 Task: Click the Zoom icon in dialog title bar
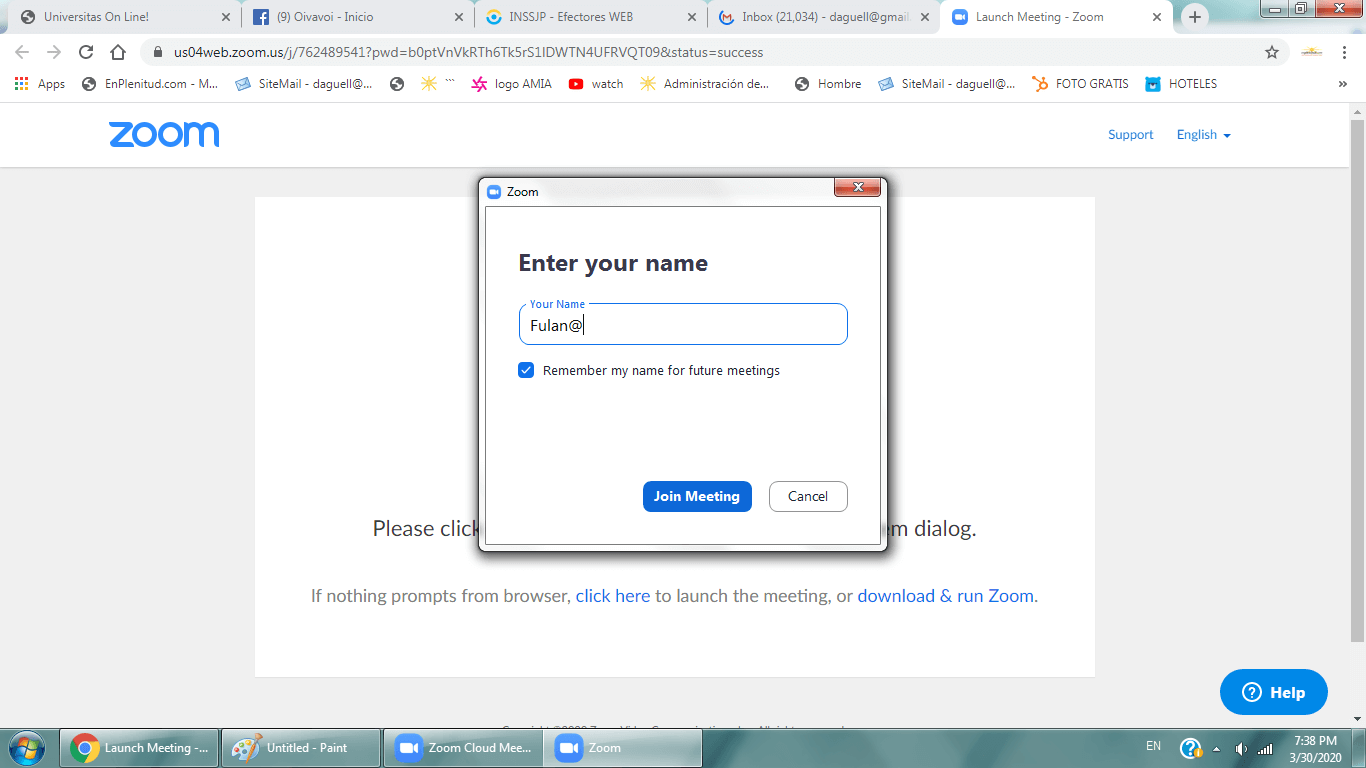click(x=493, y=192)
